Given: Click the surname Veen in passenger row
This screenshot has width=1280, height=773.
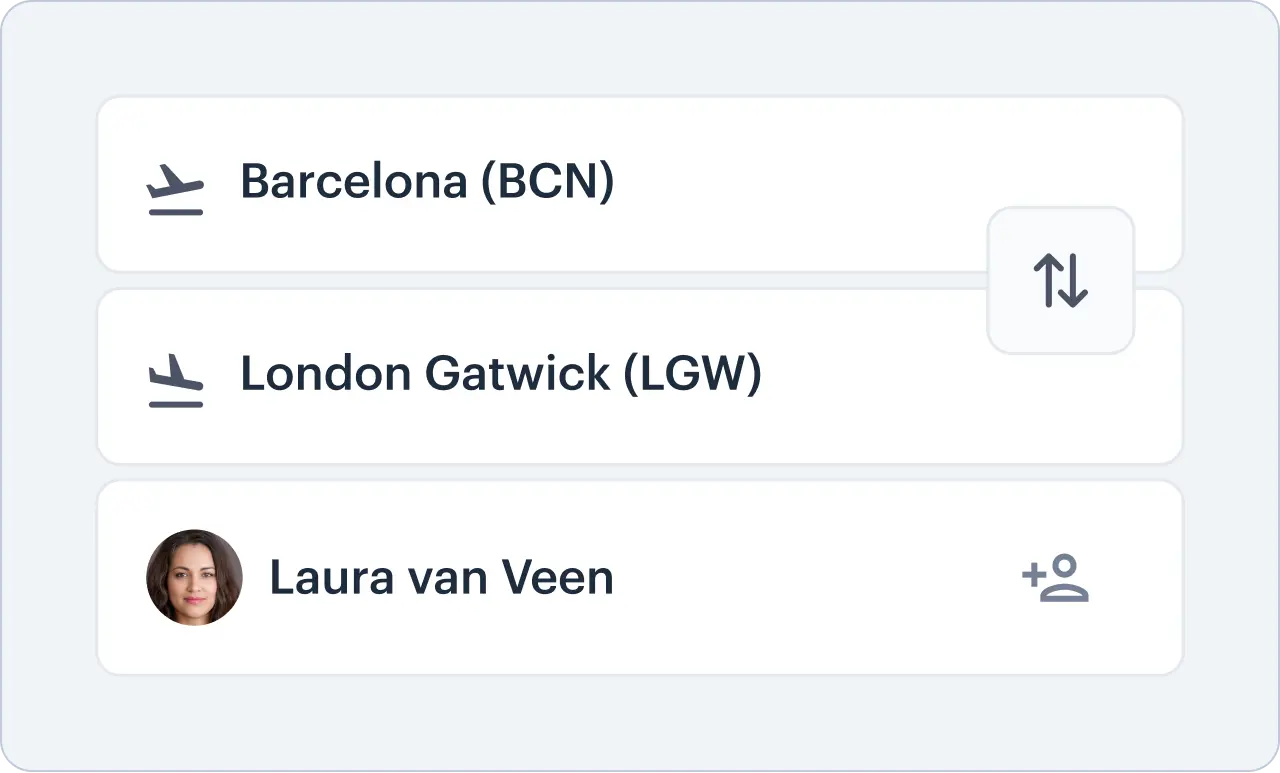Looking at the screenshot, I should pyautogui.click(x=556, y=578).
